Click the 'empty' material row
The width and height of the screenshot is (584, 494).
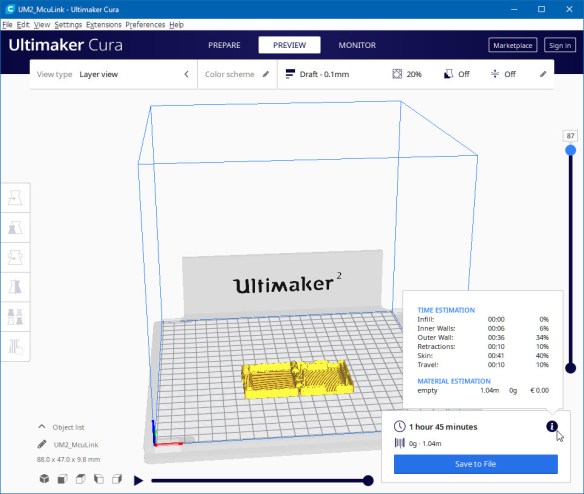[483, 390]
